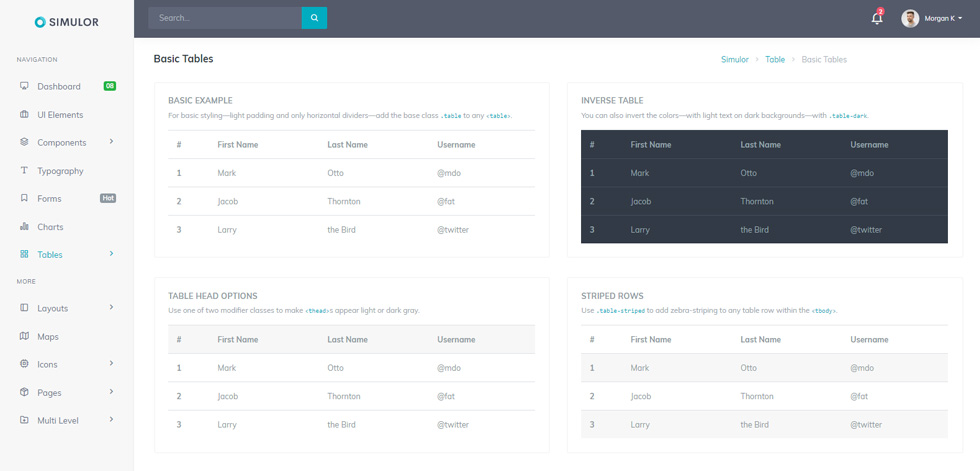Expand the Tables submenu chevron
The width and height of the screenshot is (980, 471).
coord(111,254)
